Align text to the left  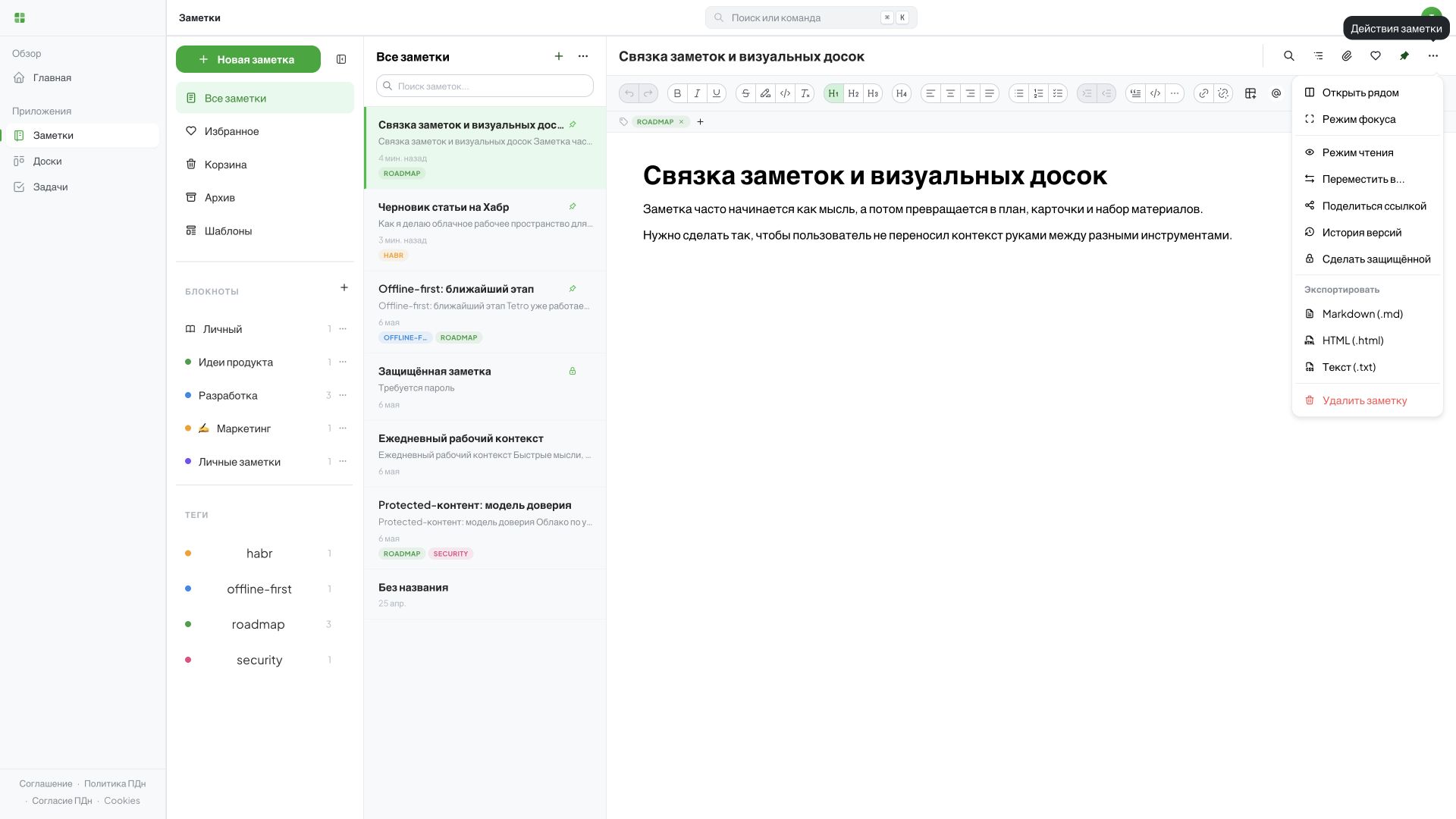[930, 93]
